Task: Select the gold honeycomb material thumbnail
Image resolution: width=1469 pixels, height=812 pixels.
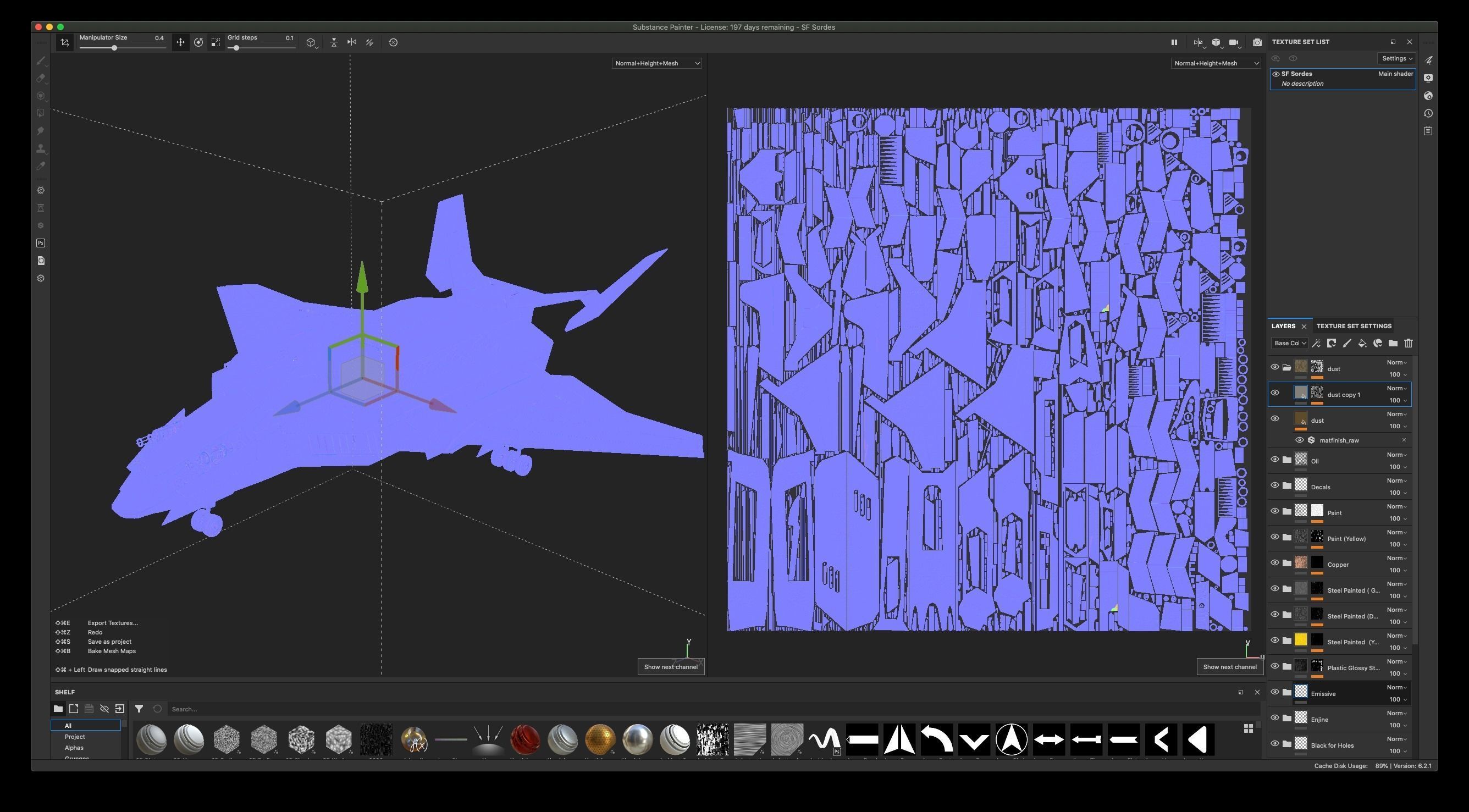Action: pos(600,739)
